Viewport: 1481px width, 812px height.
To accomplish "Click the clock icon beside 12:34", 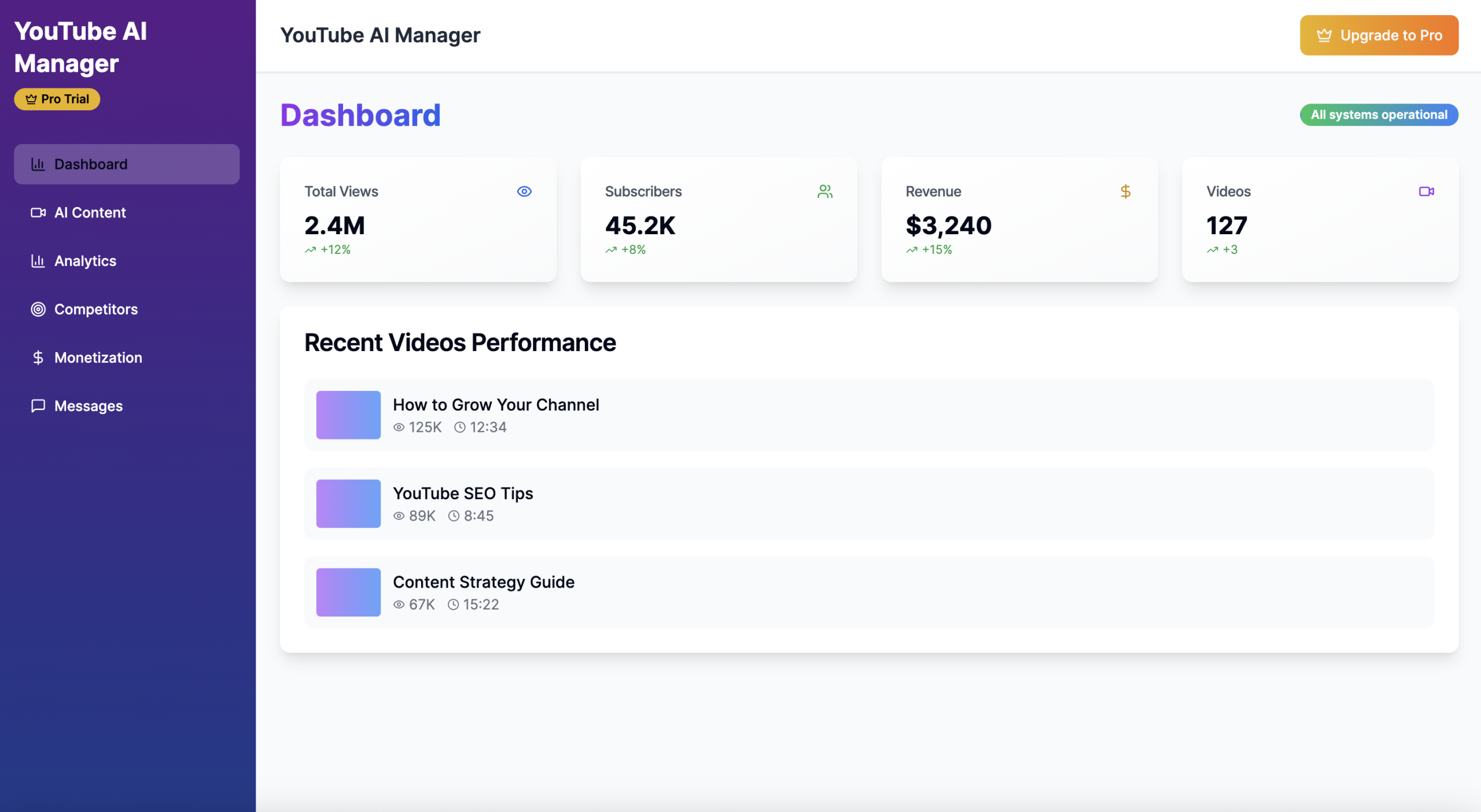I will [x=459, y=427].
